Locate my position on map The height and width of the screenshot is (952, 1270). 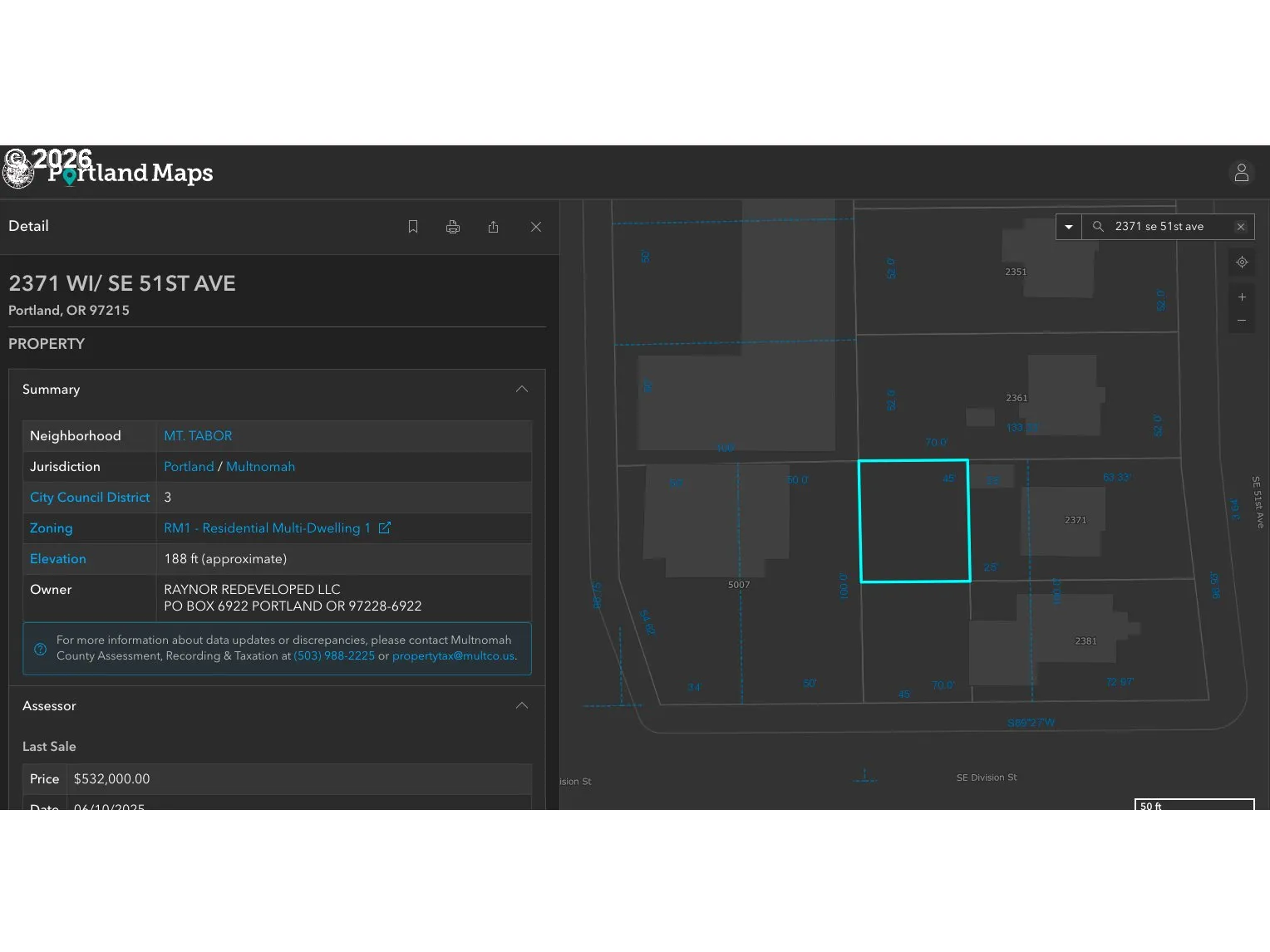[1242, 262]
